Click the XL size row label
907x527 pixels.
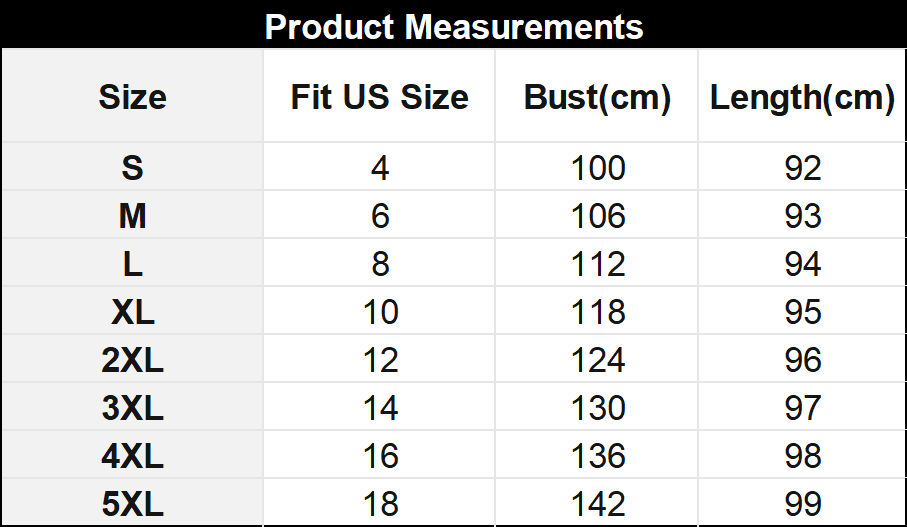pyautogui.click(x=132, y=312)
